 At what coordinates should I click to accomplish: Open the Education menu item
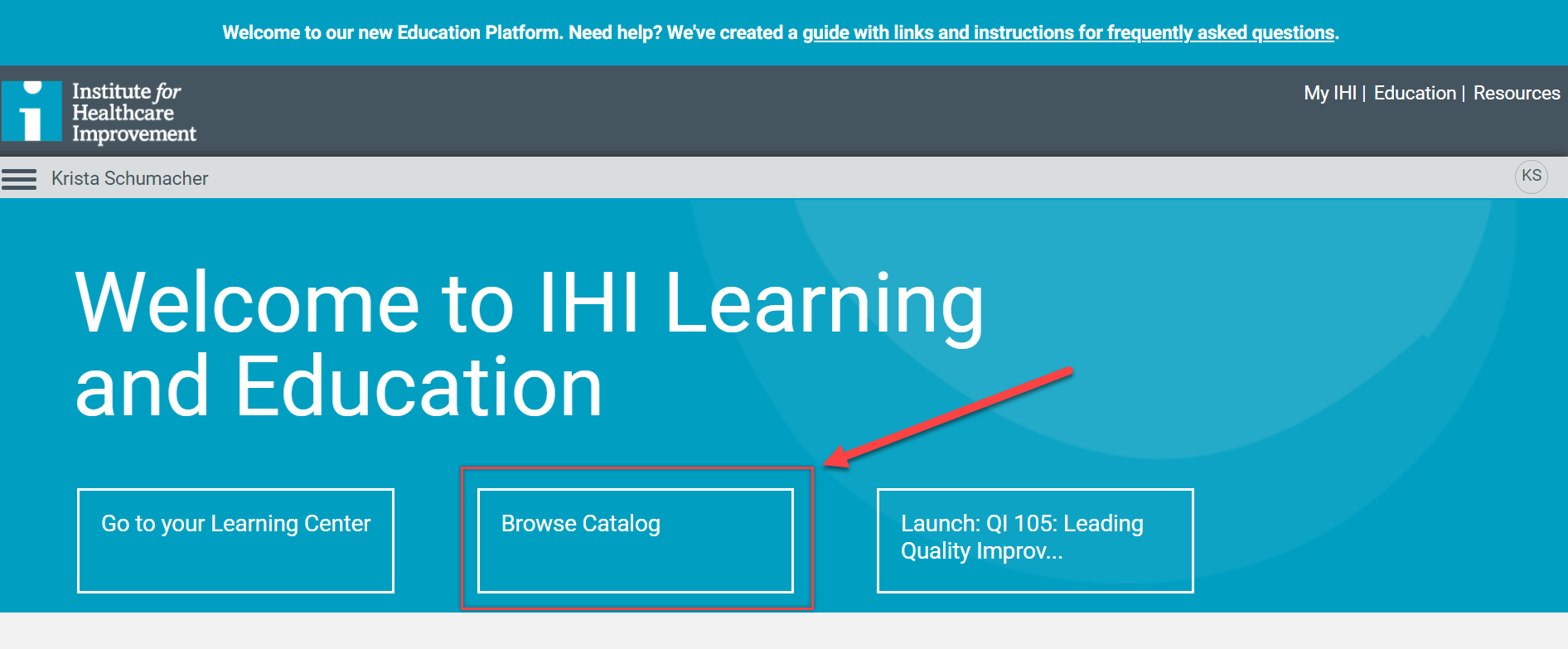click(x=1414, y=93)
